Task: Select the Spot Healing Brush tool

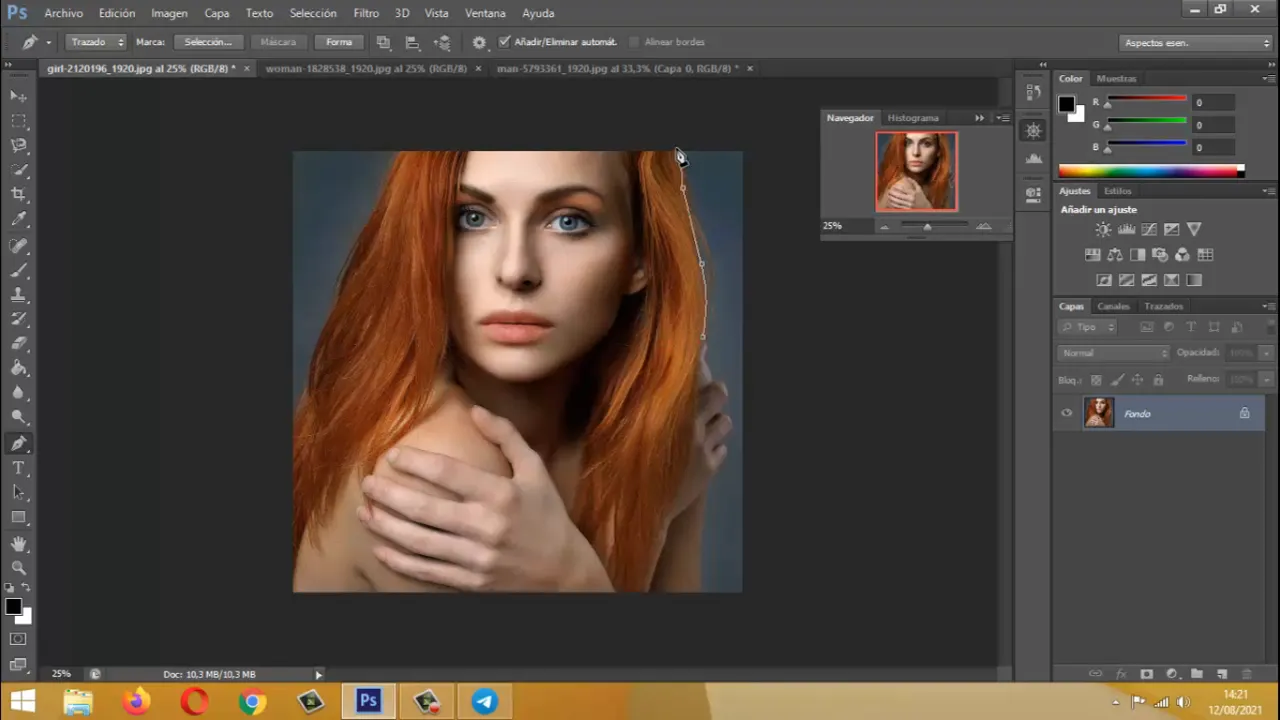Action: (x=18, y=245)
